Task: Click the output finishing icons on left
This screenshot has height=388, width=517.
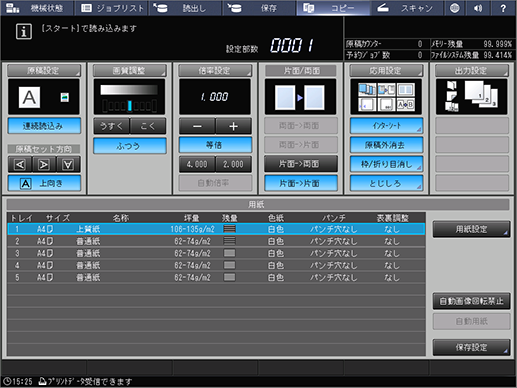Action: coord(452,96)
